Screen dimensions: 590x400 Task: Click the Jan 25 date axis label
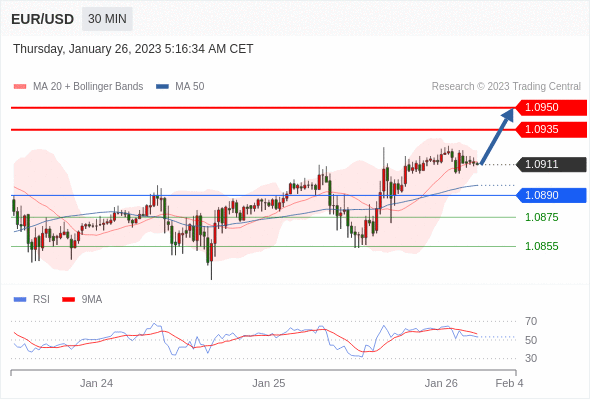pos(269,383)
